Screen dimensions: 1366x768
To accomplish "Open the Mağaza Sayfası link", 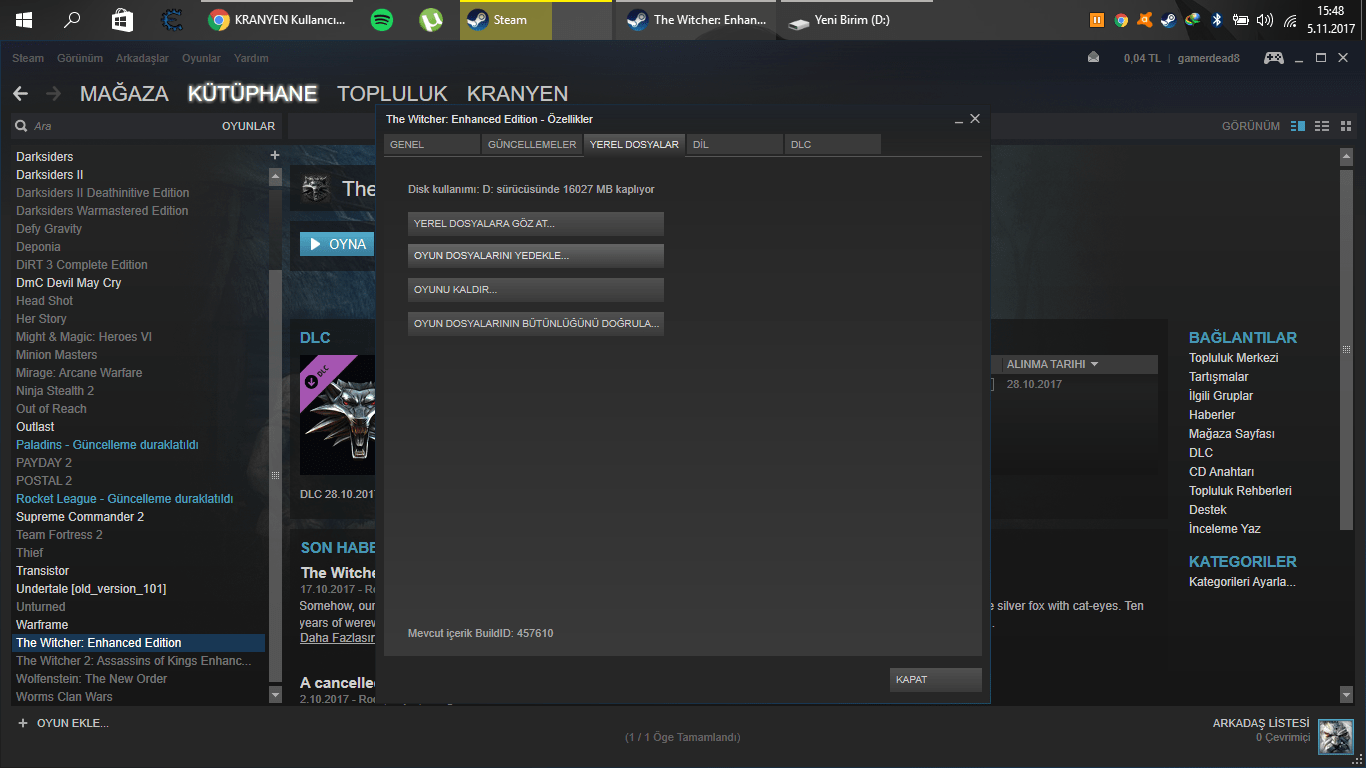I will point(1231,434).
